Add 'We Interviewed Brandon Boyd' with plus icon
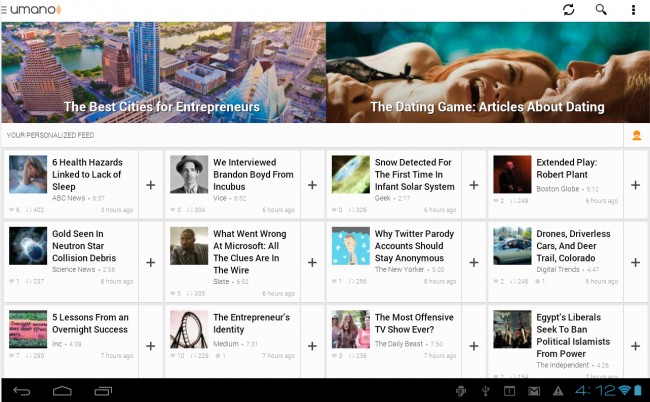Image resolution: width=650 pixels, height=402 pixels. pos(313,185)
